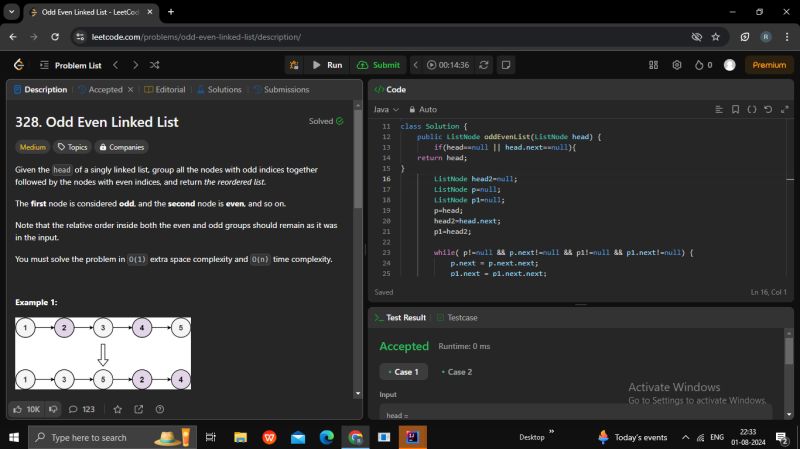The width and height of the screenshot is (800, 449).
Task: Click the description panel scrollbar
Action: tap(358, 159)
